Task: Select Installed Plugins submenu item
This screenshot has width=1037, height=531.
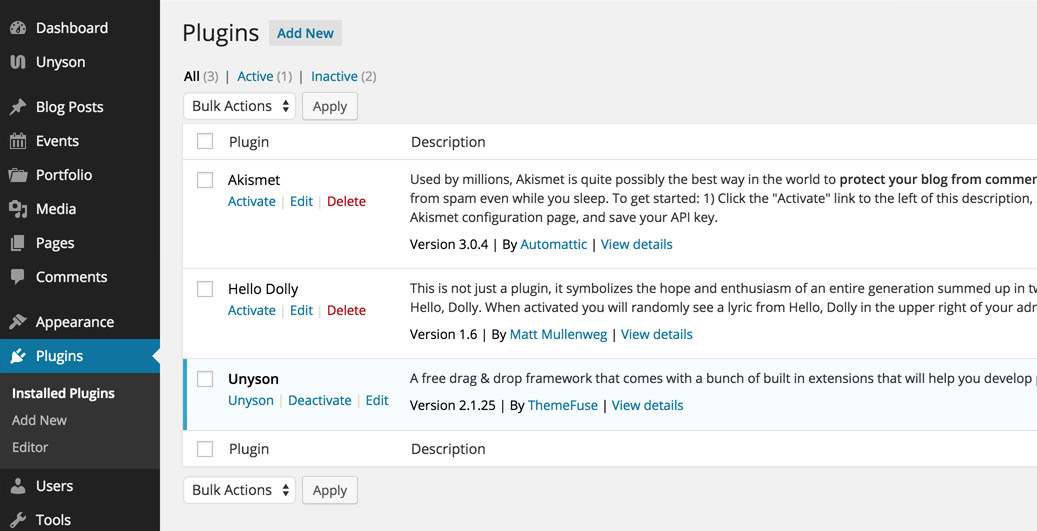Action: coord(63,393)
